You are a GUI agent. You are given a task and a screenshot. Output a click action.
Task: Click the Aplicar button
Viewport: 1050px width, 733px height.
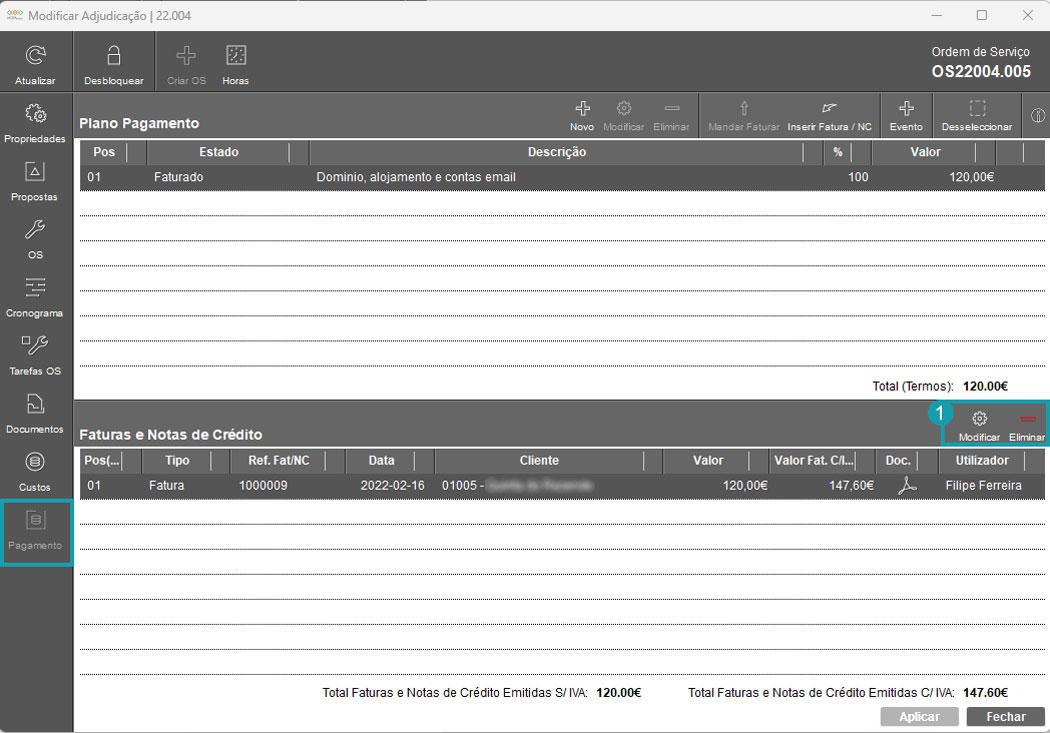pos(919,716)
